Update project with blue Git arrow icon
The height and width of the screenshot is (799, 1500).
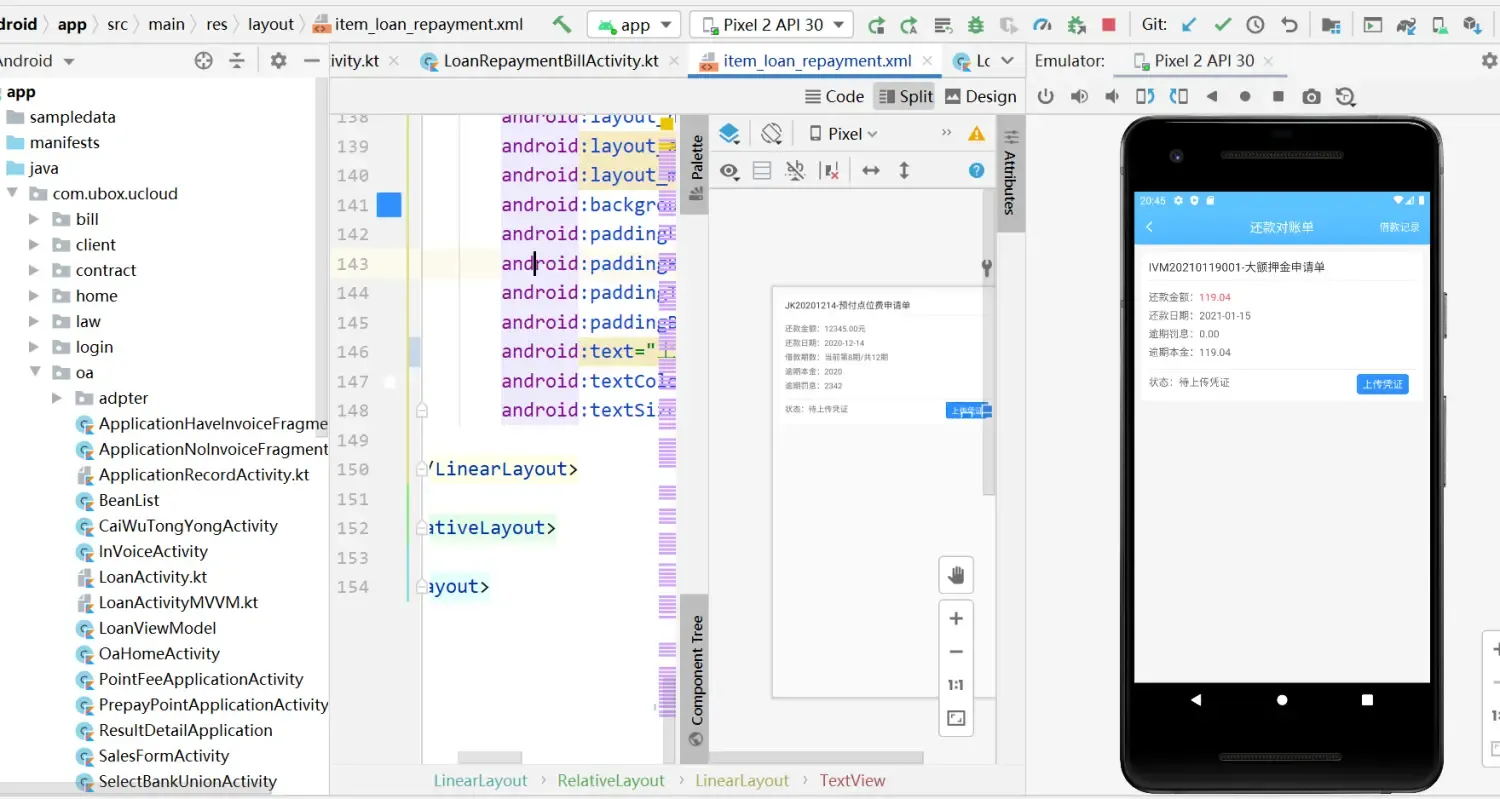(x=1188, y=23)
